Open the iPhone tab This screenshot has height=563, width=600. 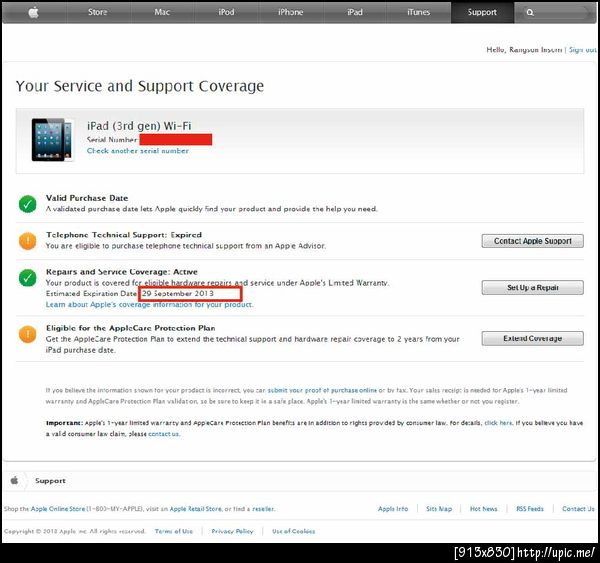click(x=290, y=12)
